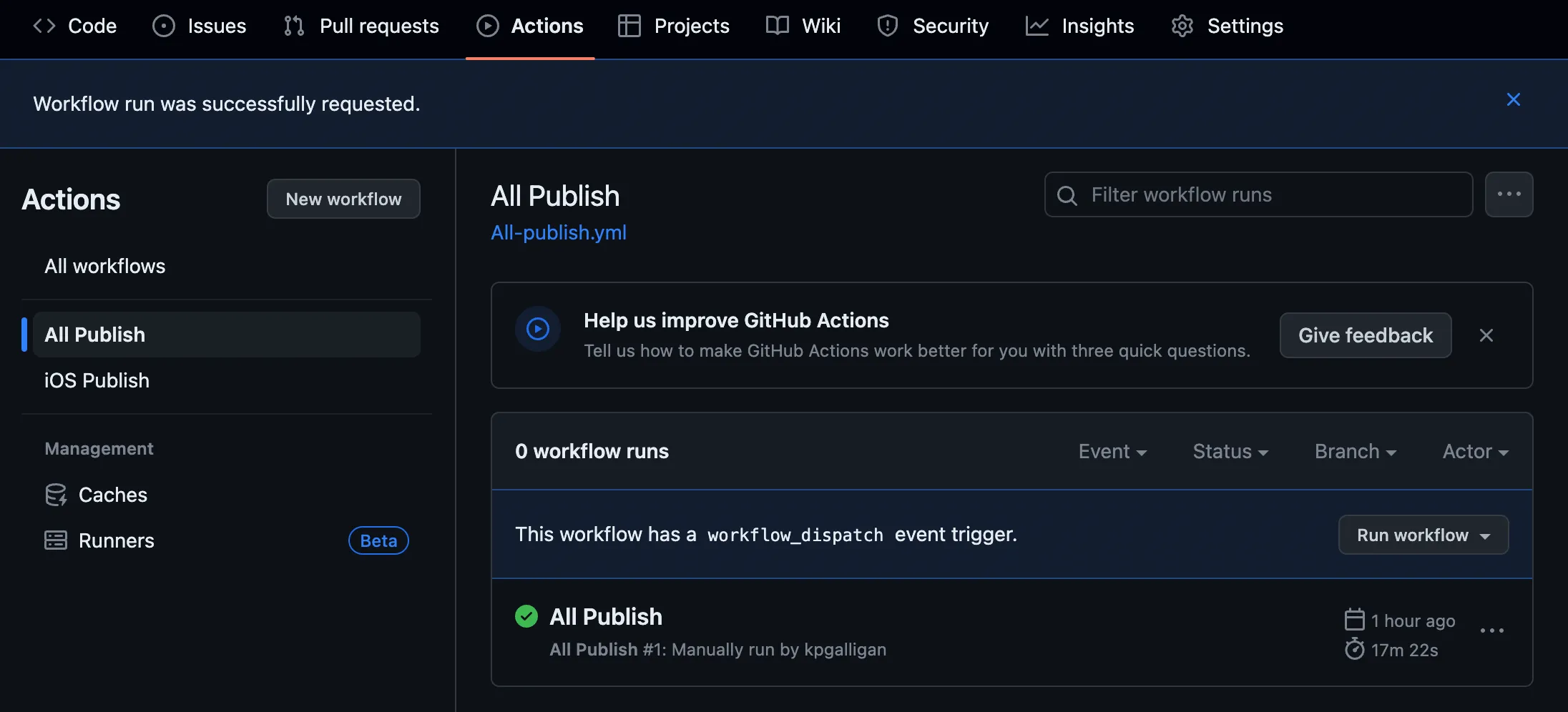Click the Insights graph icon
Viewport: 1568px width, 712px height.
1037,26
